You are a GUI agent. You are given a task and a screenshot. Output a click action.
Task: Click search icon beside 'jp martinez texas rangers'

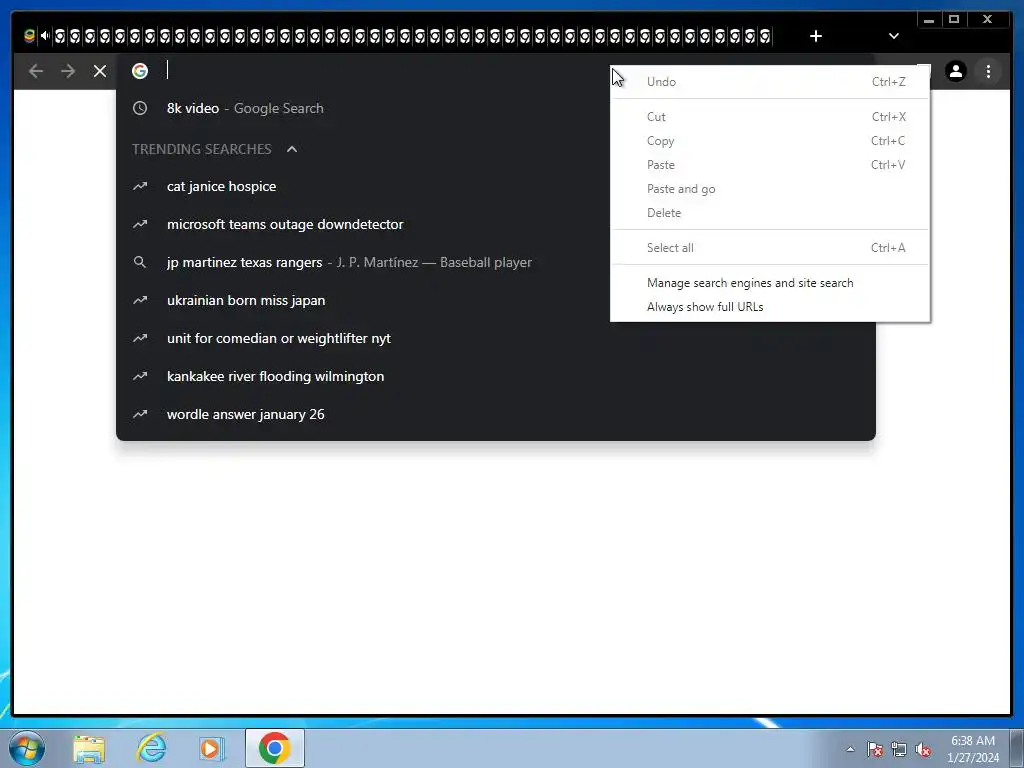click(x=140, y=263)
